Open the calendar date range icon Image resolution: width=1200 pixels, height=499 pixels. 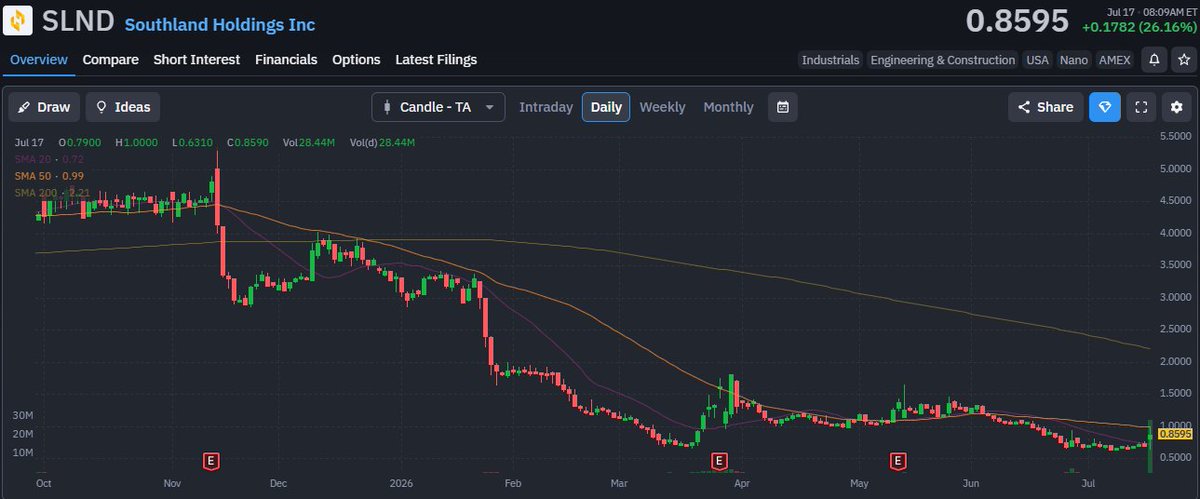pyautogui.click(x=783, y=107)
